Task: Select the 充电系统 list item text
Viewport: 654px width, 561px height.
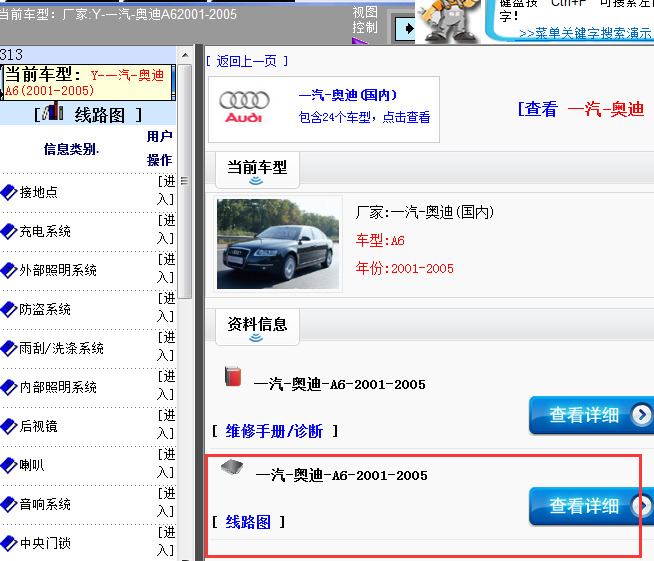Action: coord(45,231)
